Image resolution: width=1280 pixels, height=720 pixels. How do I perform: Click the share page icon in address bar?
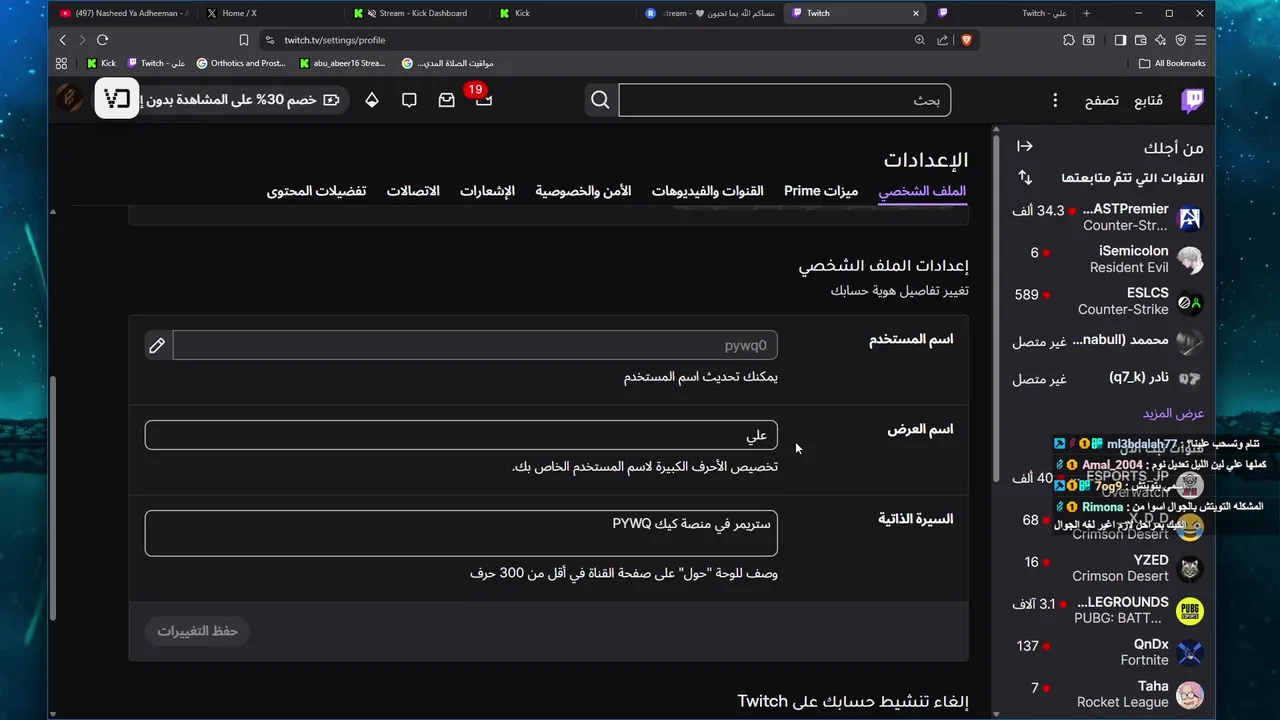point(943,40)
